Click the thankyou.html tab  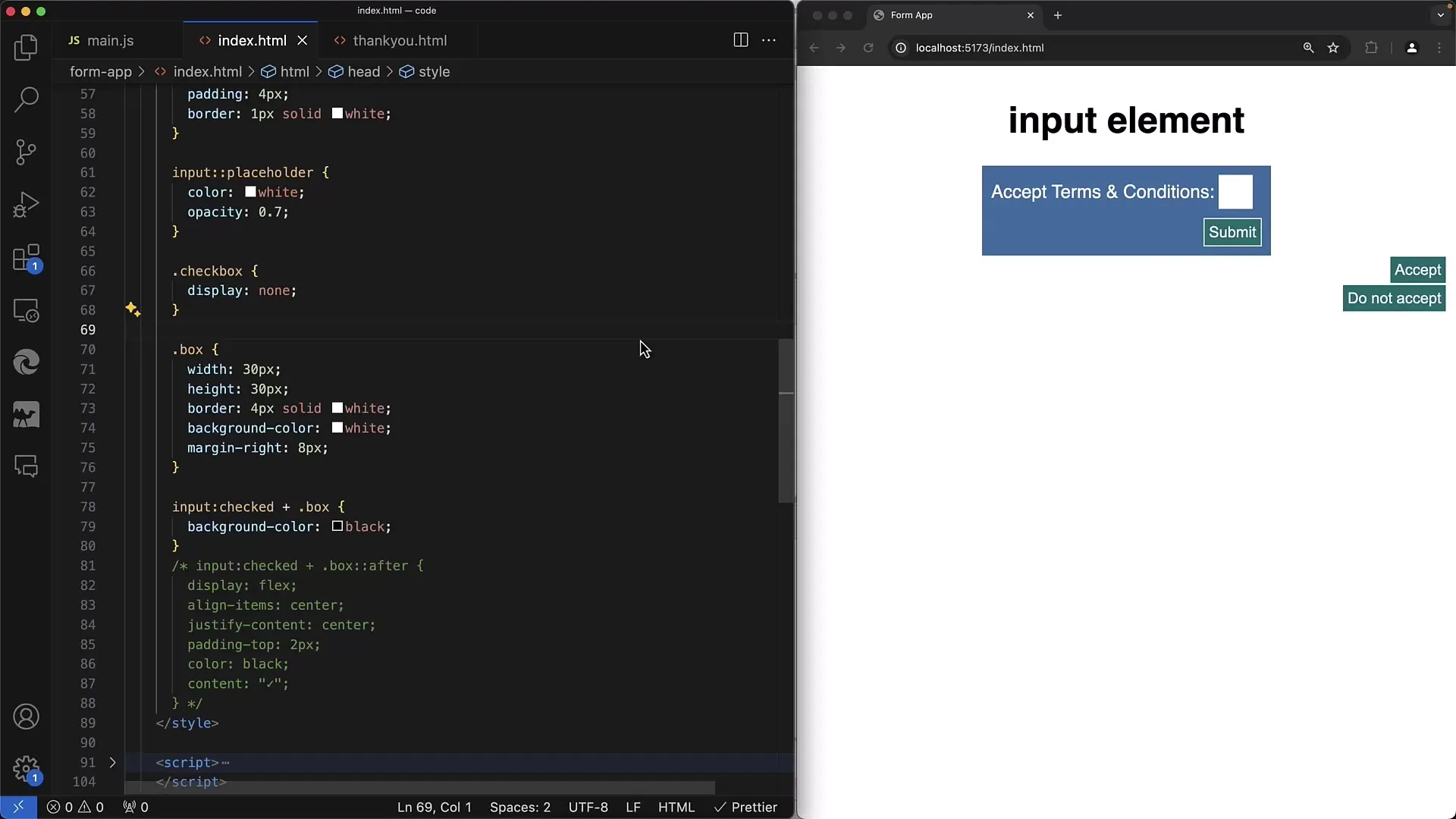400,40
